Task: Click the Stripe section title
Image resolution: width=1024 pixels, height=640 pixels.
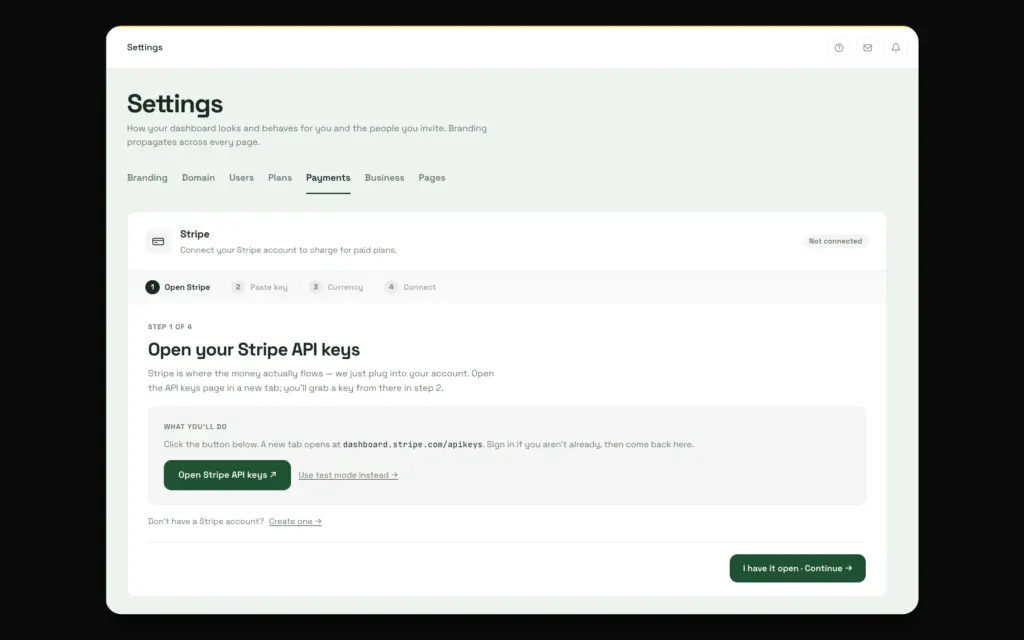Action: click(x=195, y=234)
